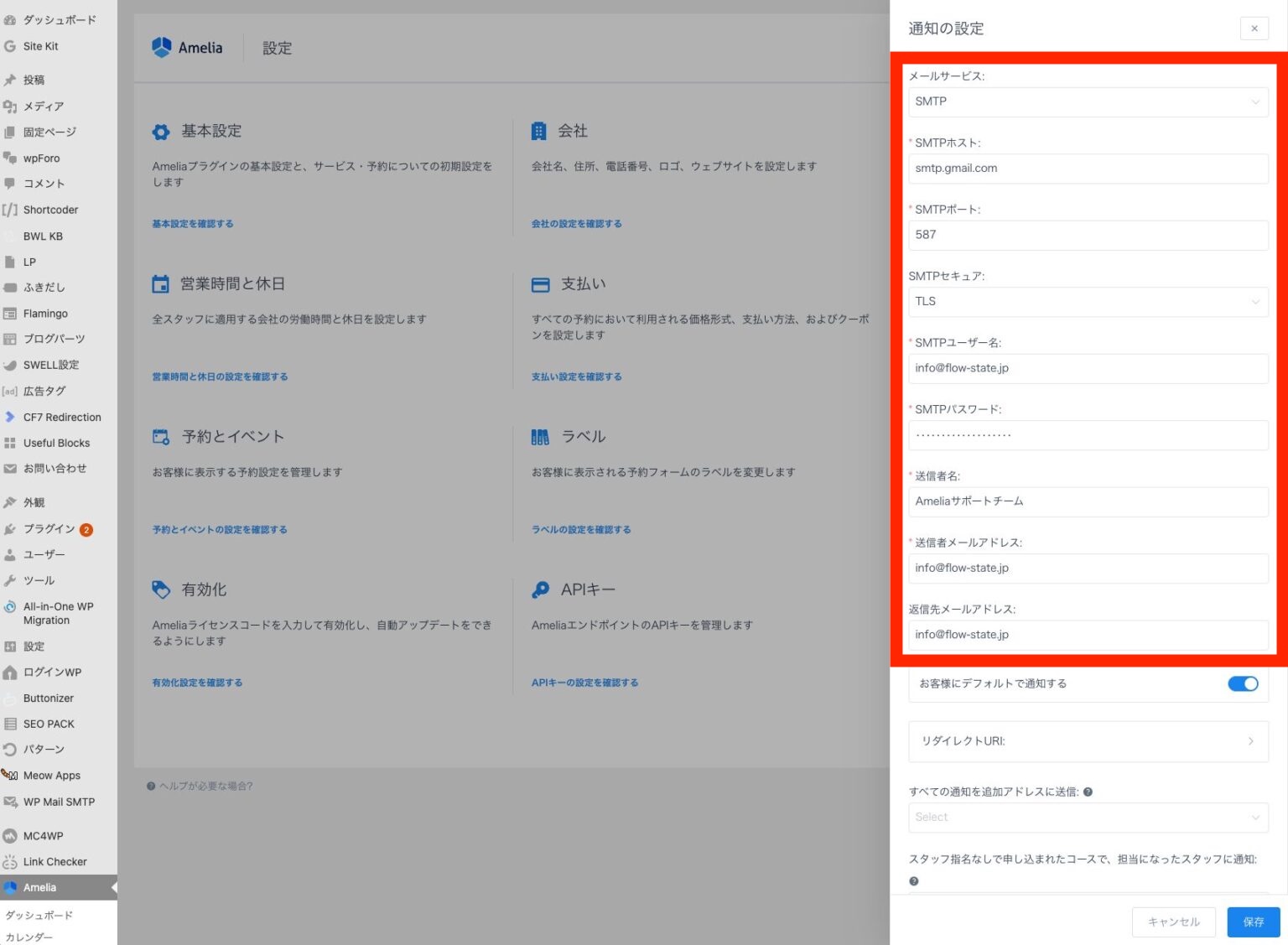
Task: Click the credit card icon beside 支払い
Action: (x=540, y=285)
